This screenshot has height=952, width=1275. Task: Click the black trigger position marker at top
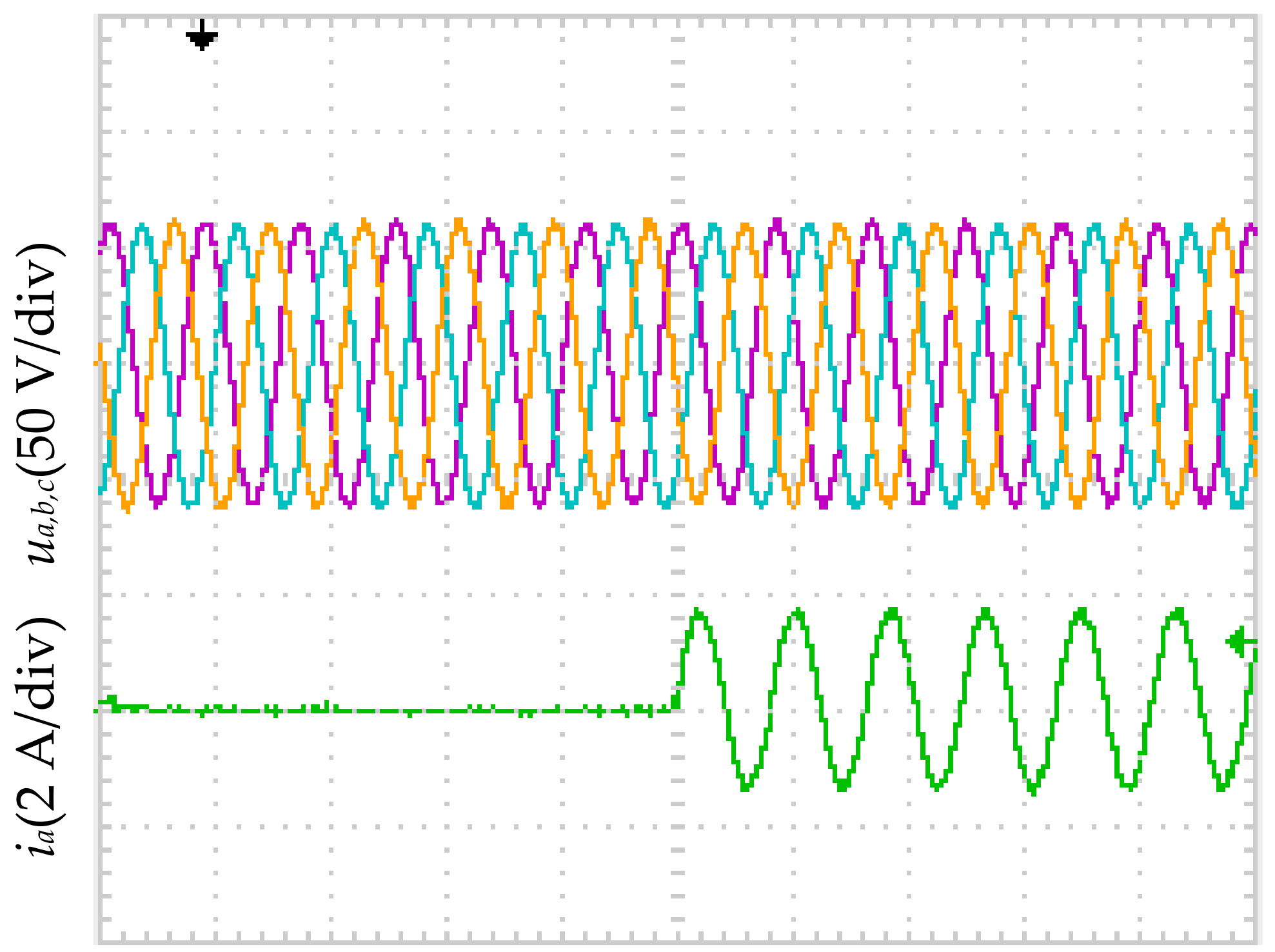202,35
